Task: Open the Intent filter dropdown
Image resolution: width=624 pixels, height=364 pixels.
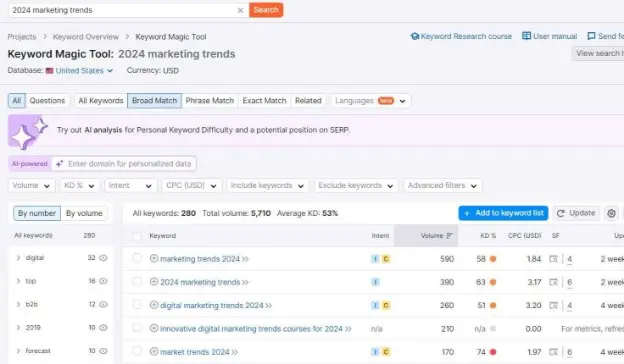Action: click(130, 186)
